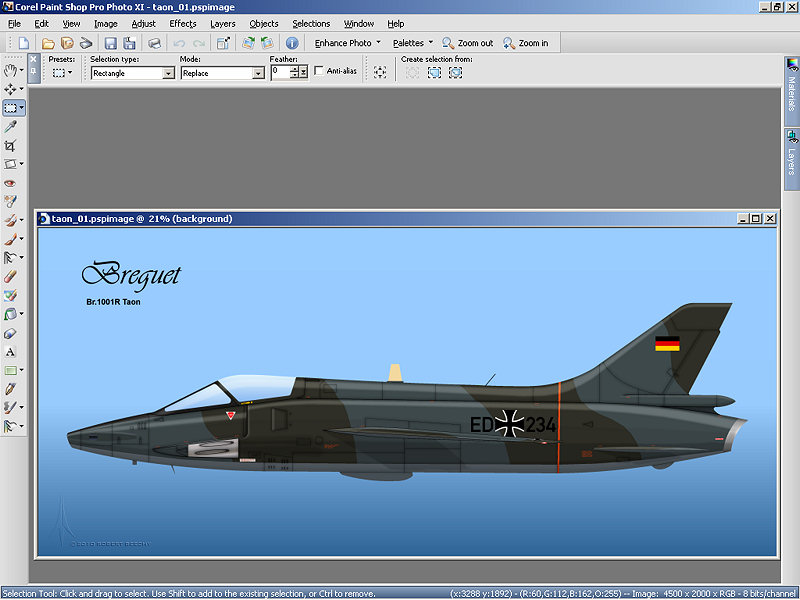800x600 pixels.
Task: Click the Resize image icon
Action: pos(223,43)
